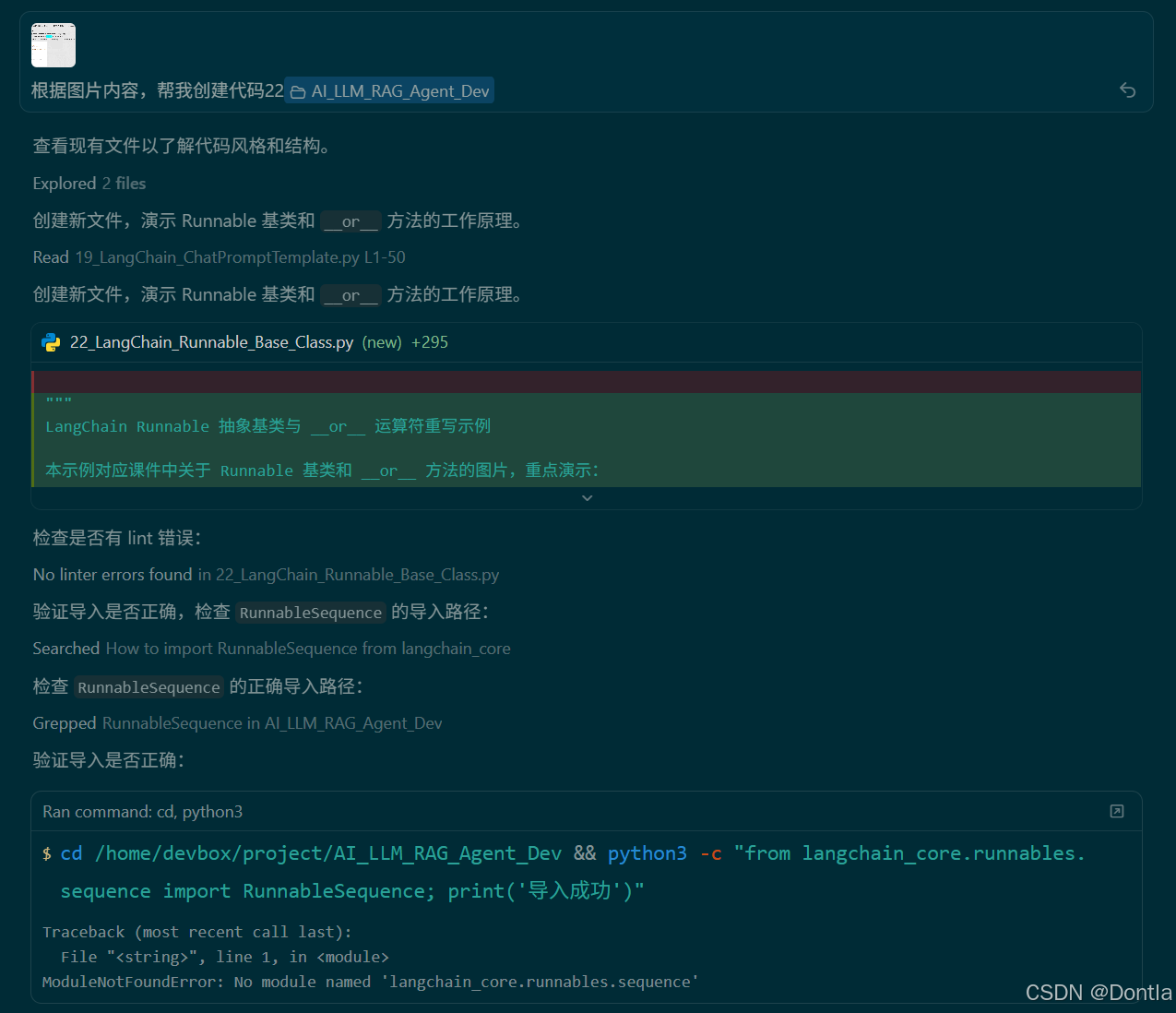Screen dimensions: 1176x1013
Task: Collapse the 'Ran command: cd, python3' terminal block
Action: click(142, 811)
